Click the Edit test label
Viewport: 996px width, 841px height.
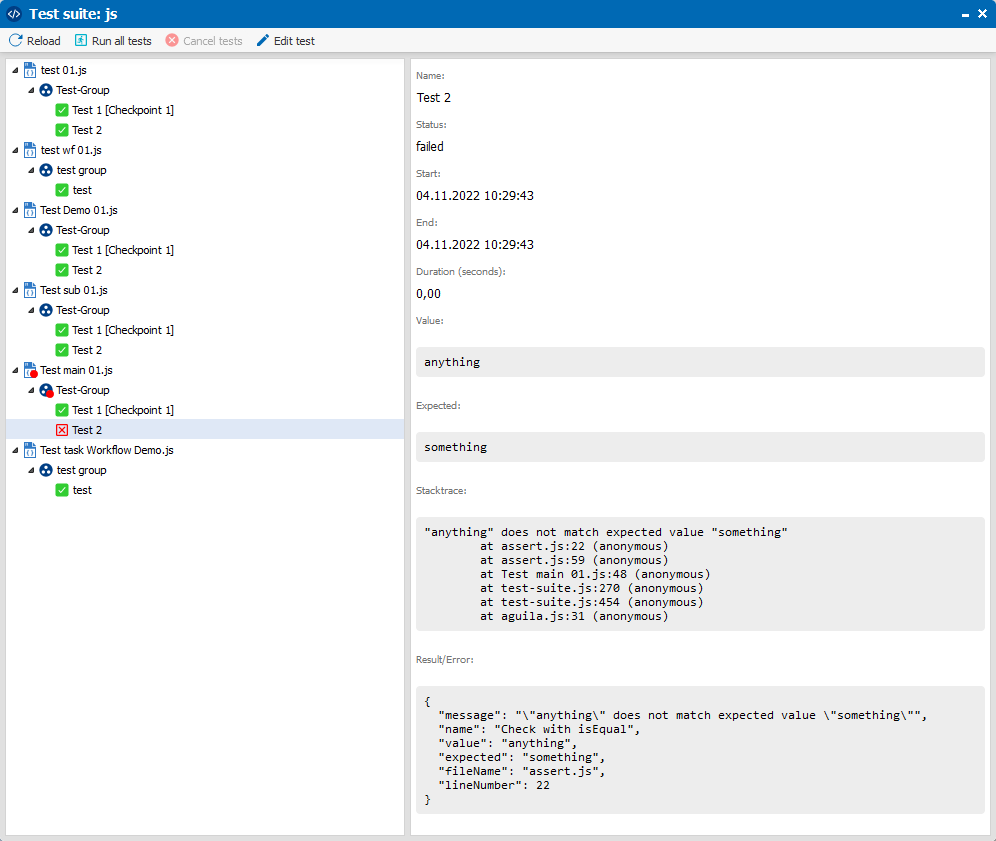coord(294,41)
